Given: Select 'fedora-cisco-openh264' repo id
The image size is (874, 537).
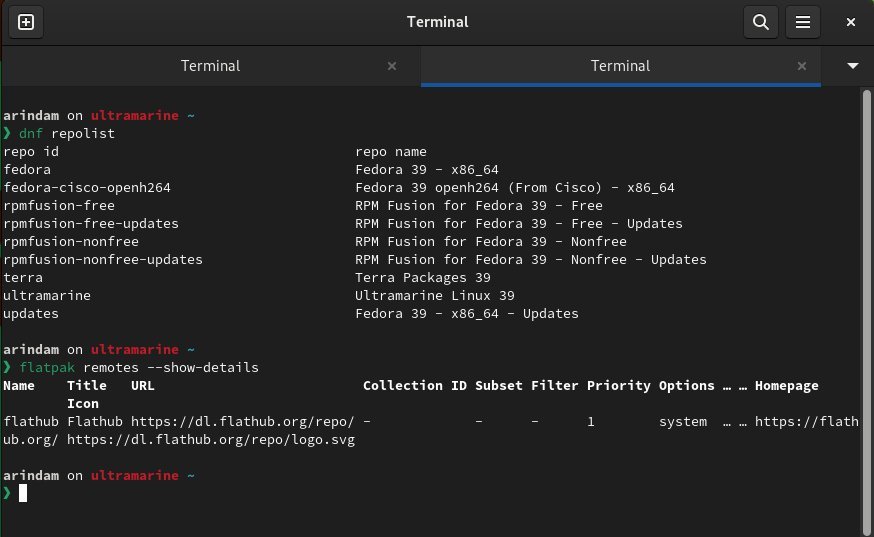Looking at the screenshot, I should click(87, 187).
